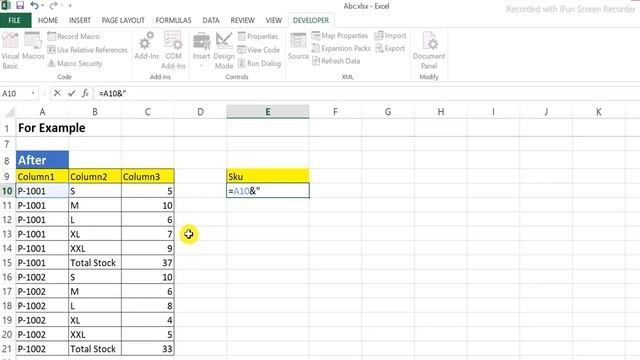Switch to the VIEW tab

(273, 20)
